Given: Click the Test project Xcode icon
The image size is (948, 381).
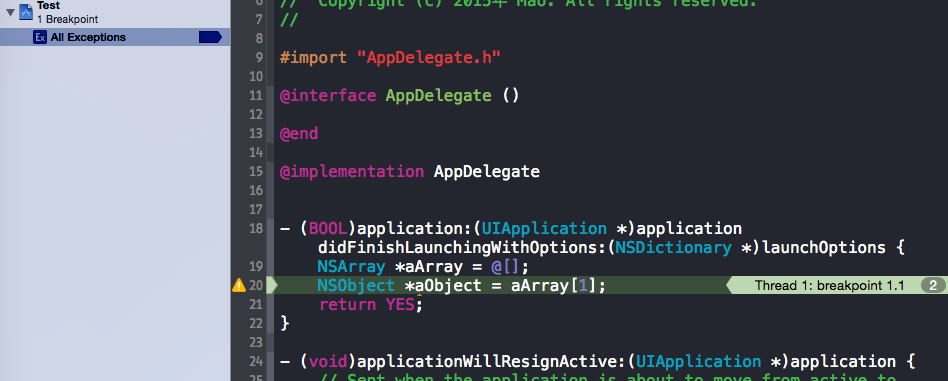Looking at the screenshot, I should point(25,11).
